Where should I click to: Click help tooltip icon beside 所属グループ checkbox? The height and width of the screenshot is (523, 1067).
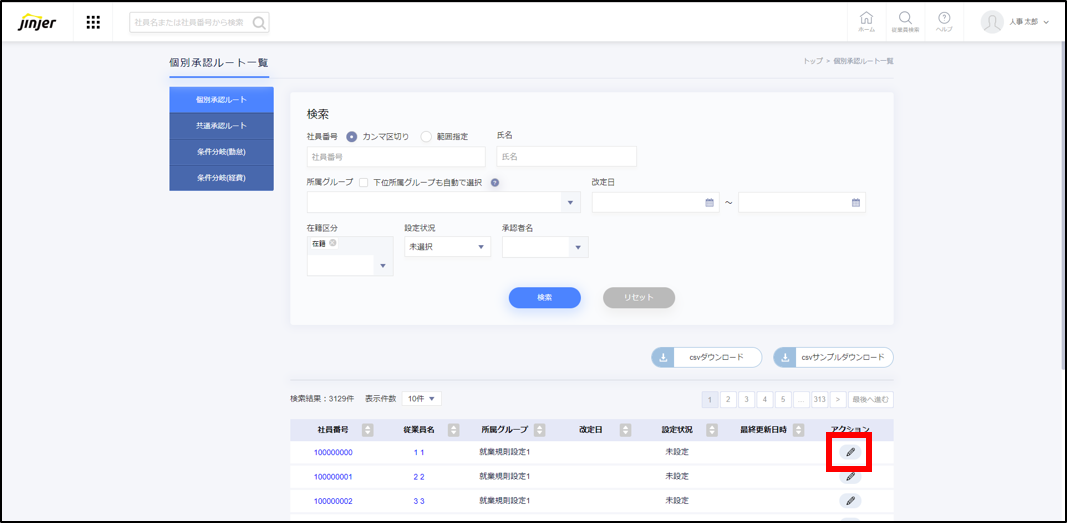(495, 182)
